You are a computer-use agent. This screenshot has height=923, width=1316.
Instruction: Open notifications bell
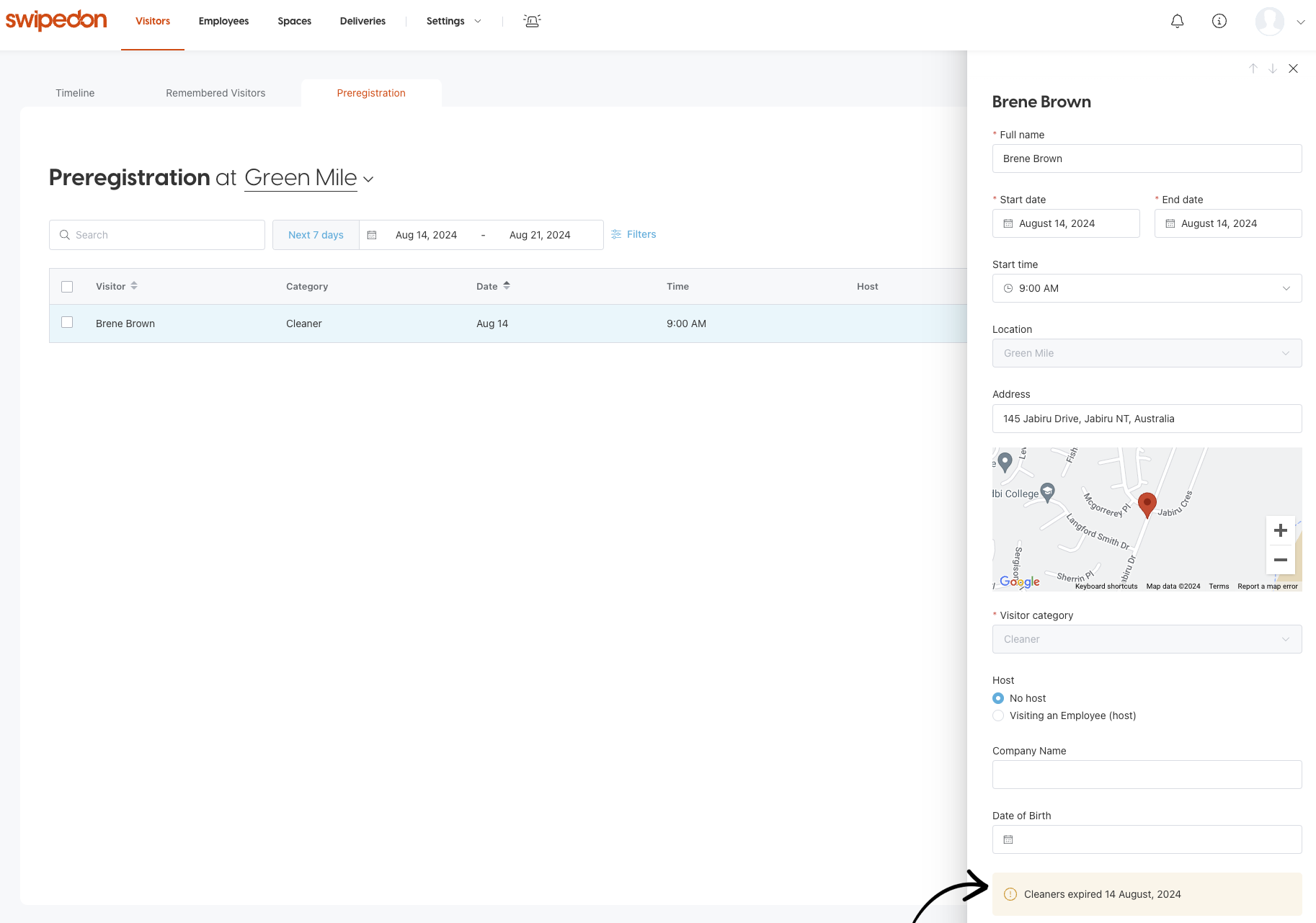(1177, 21)
